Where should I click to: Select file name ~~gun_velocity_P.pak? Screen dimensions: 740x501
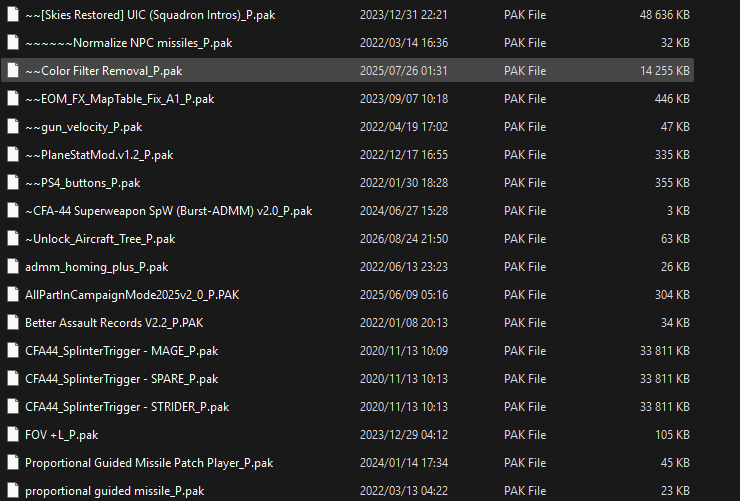click(84, 127)
